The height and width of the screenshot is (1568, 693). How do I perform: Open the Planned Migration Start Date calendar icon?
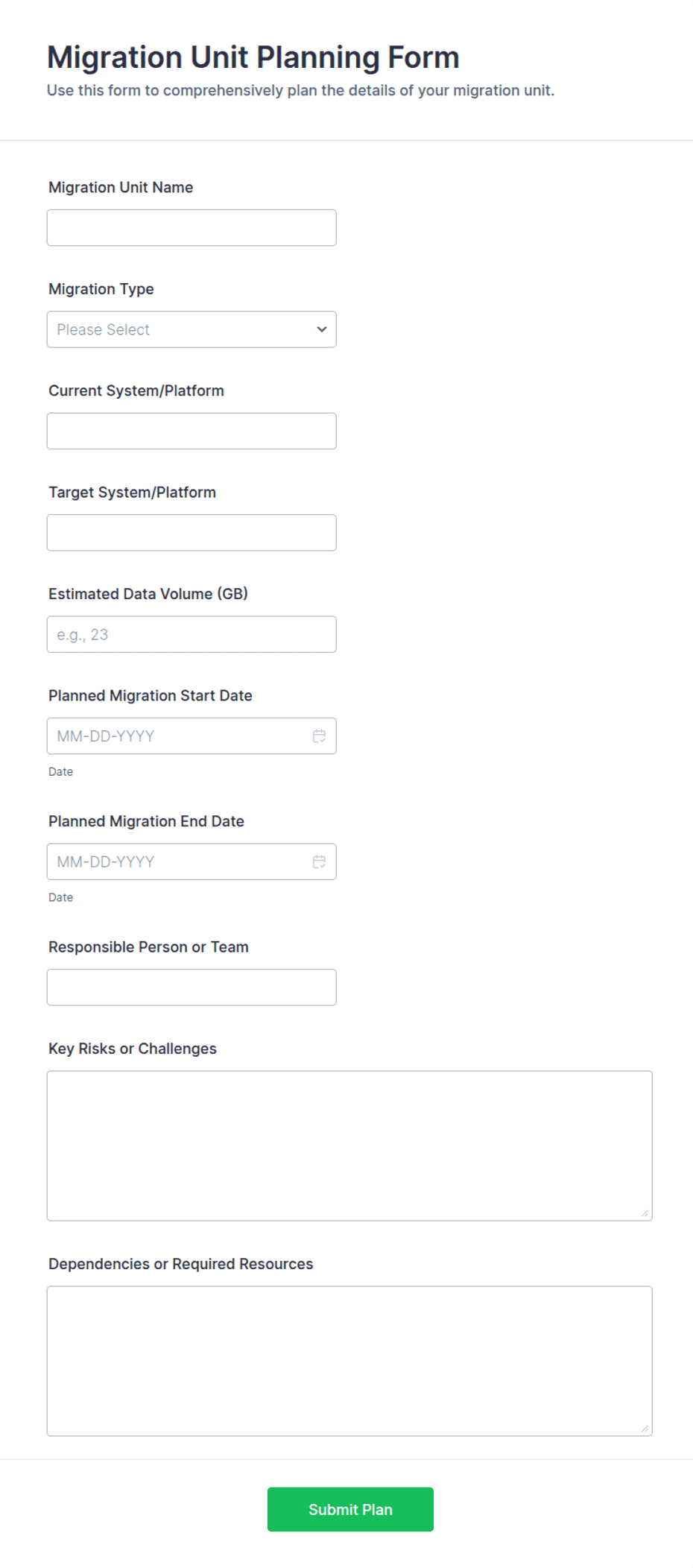pyautogui.click(x=319, y=736)
